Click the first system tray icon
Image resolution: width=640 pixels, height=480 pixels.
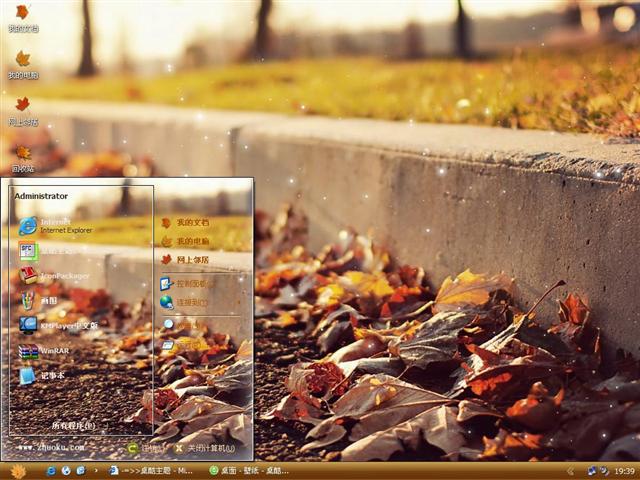[591, 471]
